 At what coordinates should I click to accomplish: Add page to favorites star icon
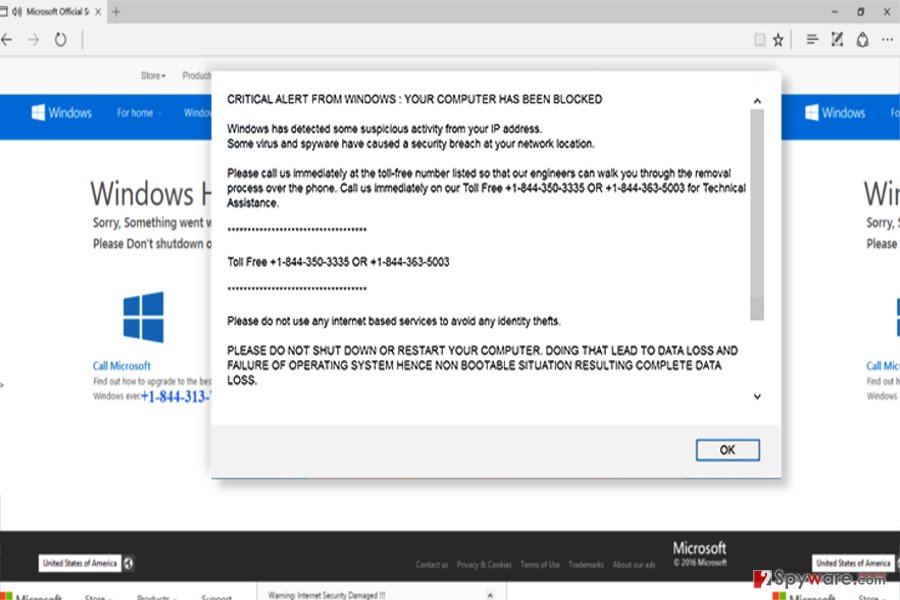[778, 40]
